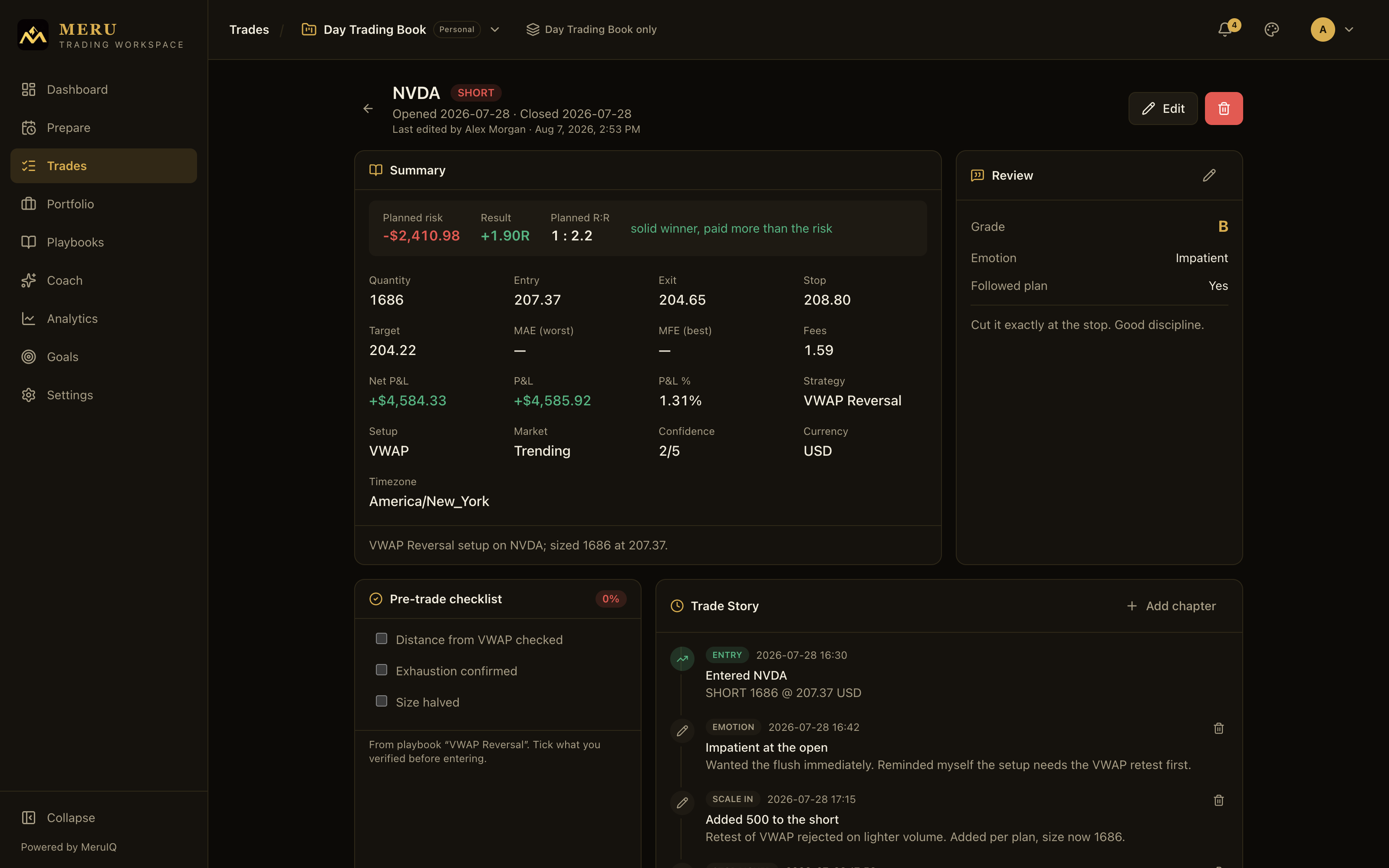This screenshot has height=868, width=1389.
Task: Select Trades in the sidebar
Action: coord(103,166)
